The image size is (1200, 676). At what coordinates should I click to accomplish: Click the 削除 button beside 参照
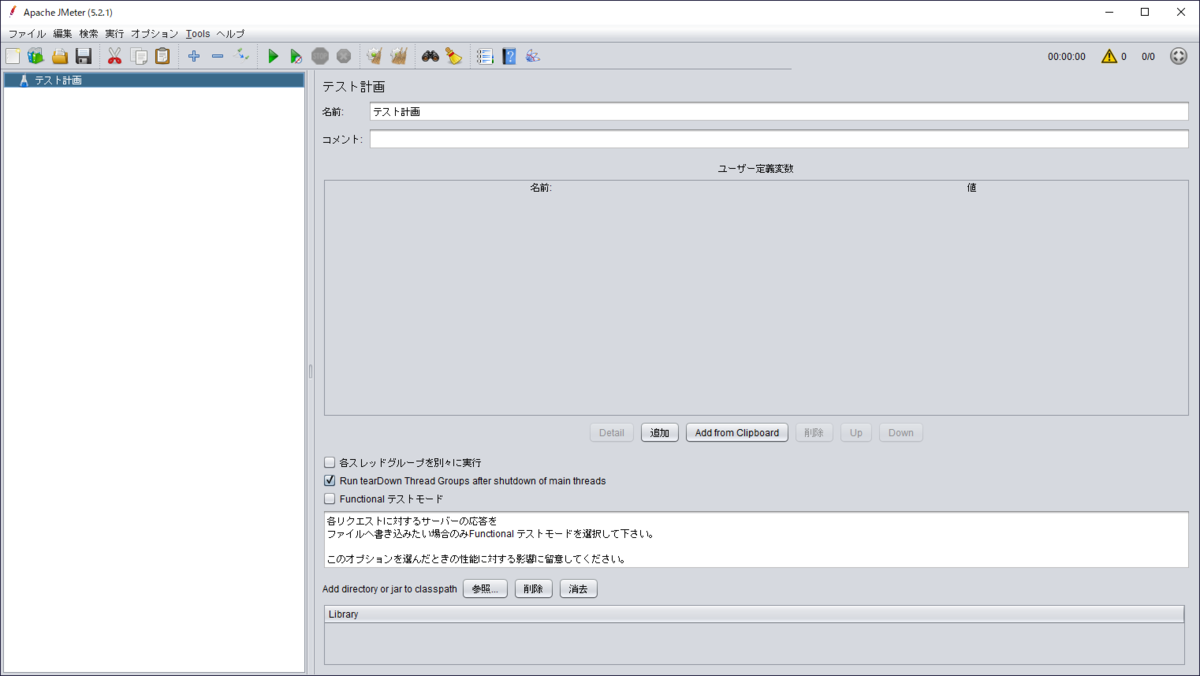534,589
